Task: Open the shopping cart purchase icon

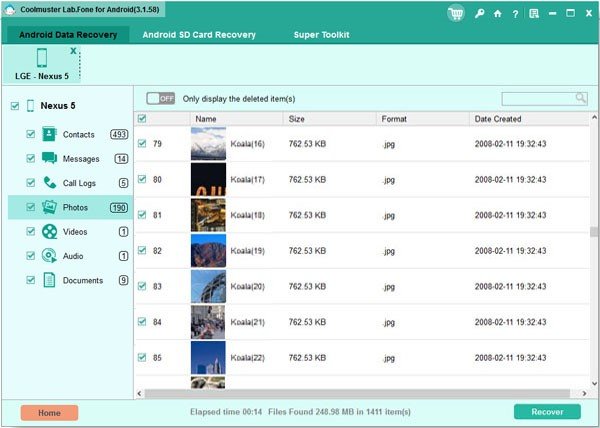Action: [x=456, y=14]
